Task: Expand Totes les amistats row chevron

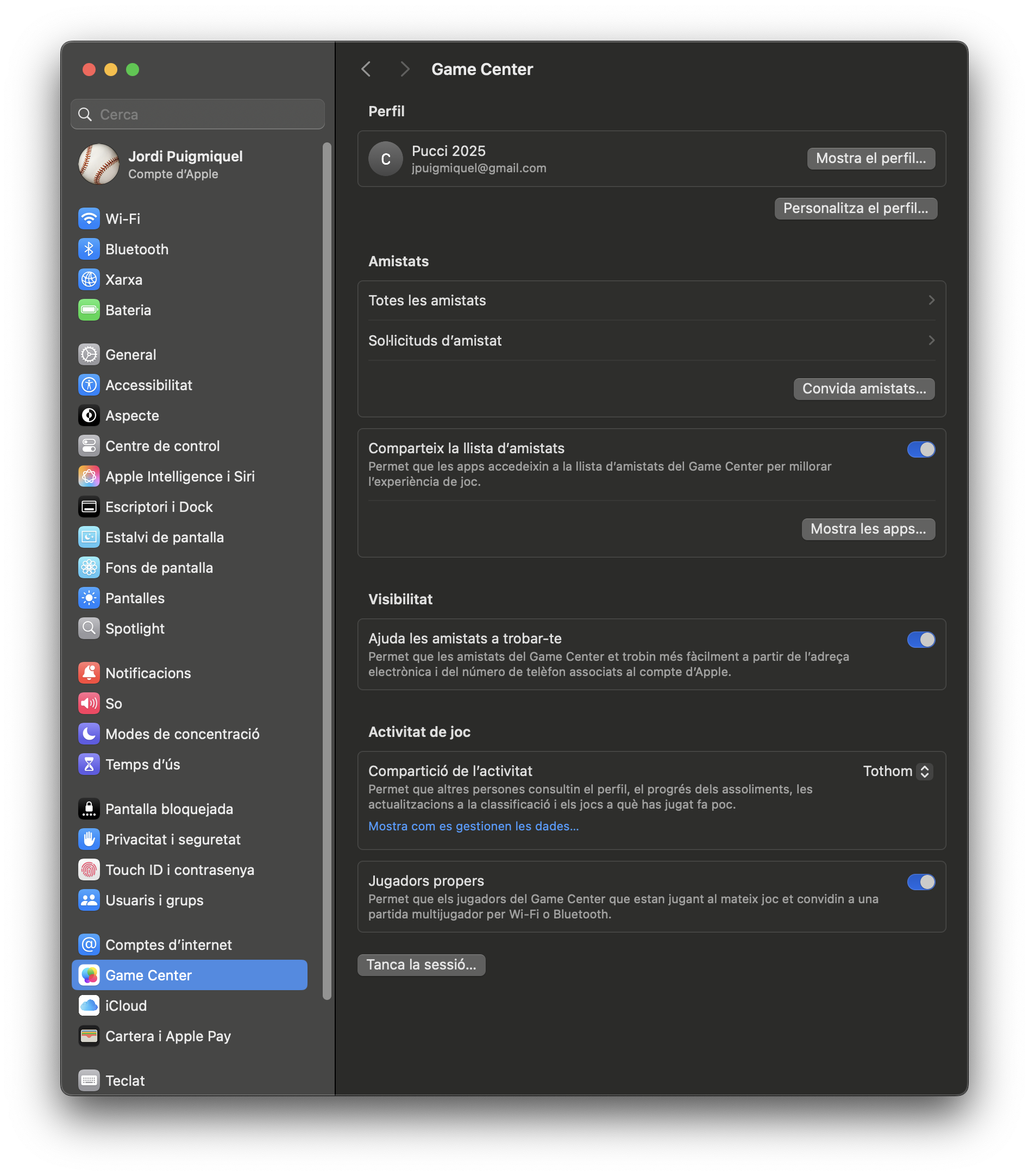Action: pyautogui.click(x=931, y=301)
